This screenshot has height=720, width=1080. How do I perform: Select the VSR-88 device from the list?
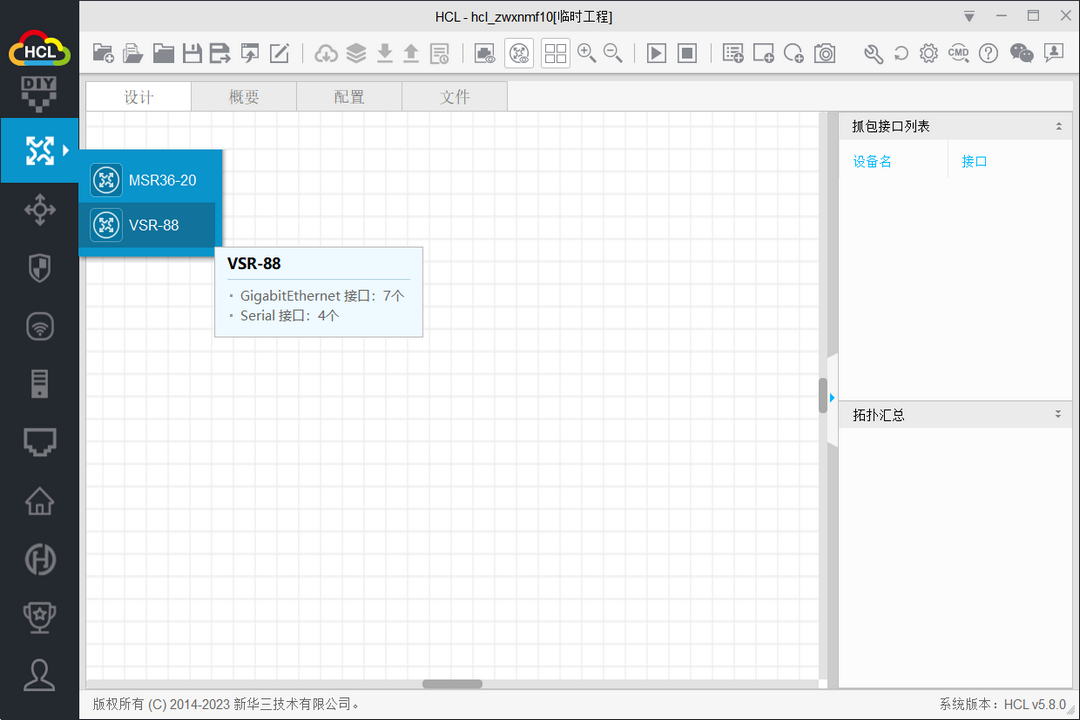pos(148,225)
